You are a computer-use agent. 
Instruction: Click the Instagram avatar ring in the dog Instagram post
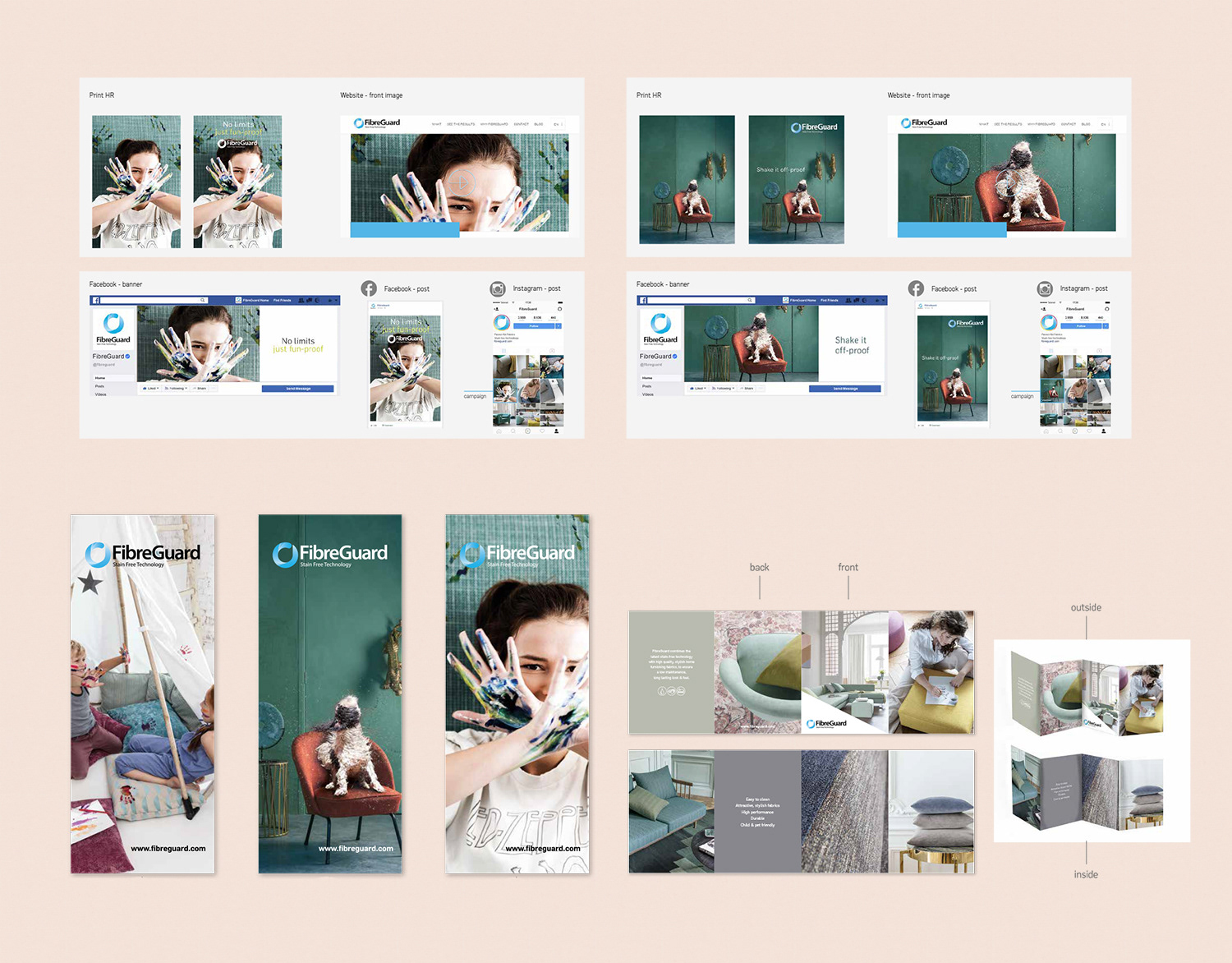[x=1049, y=322]
